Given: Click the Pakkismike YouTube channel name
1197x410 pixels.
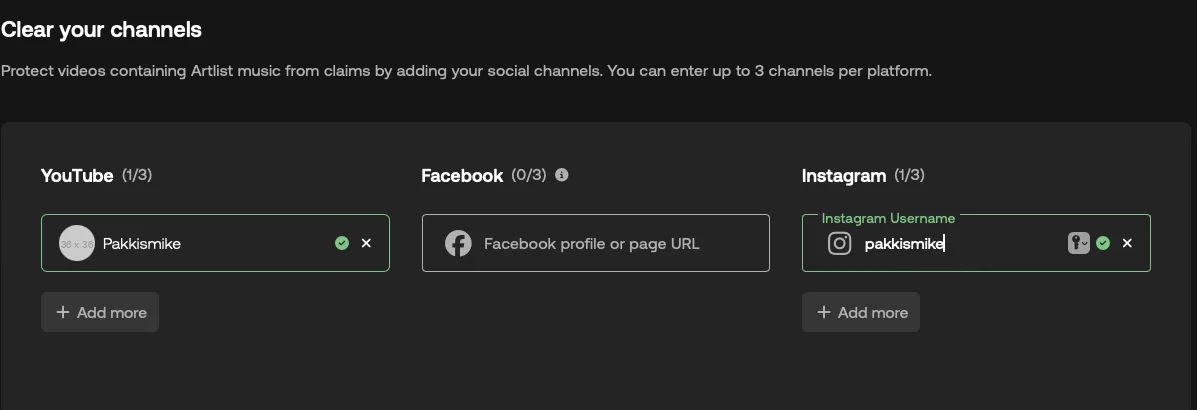Looking at the screenshot, I should tap(142, 243).
